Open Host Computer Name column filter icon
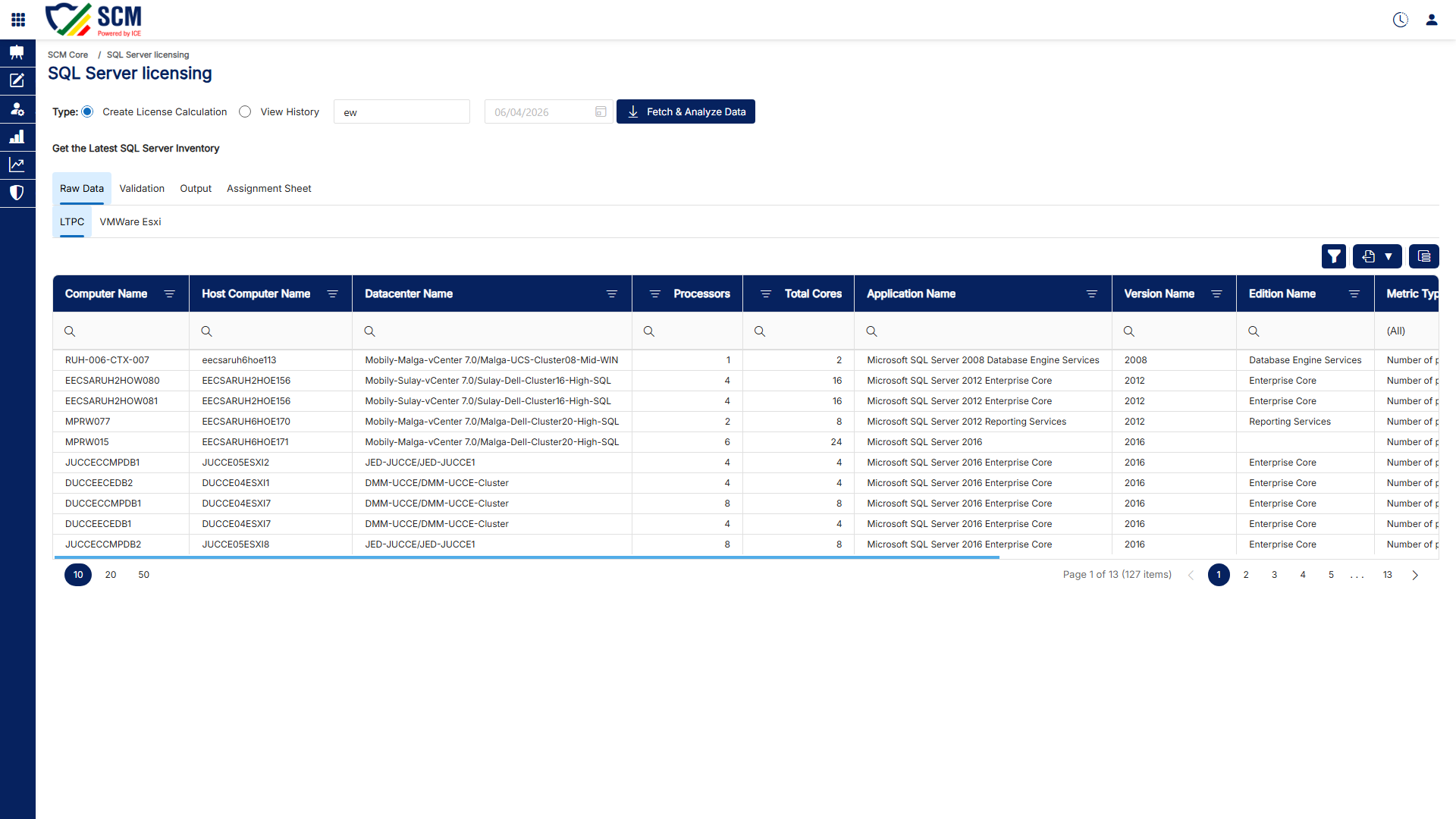1456x819 pixels. coord(333,294)
